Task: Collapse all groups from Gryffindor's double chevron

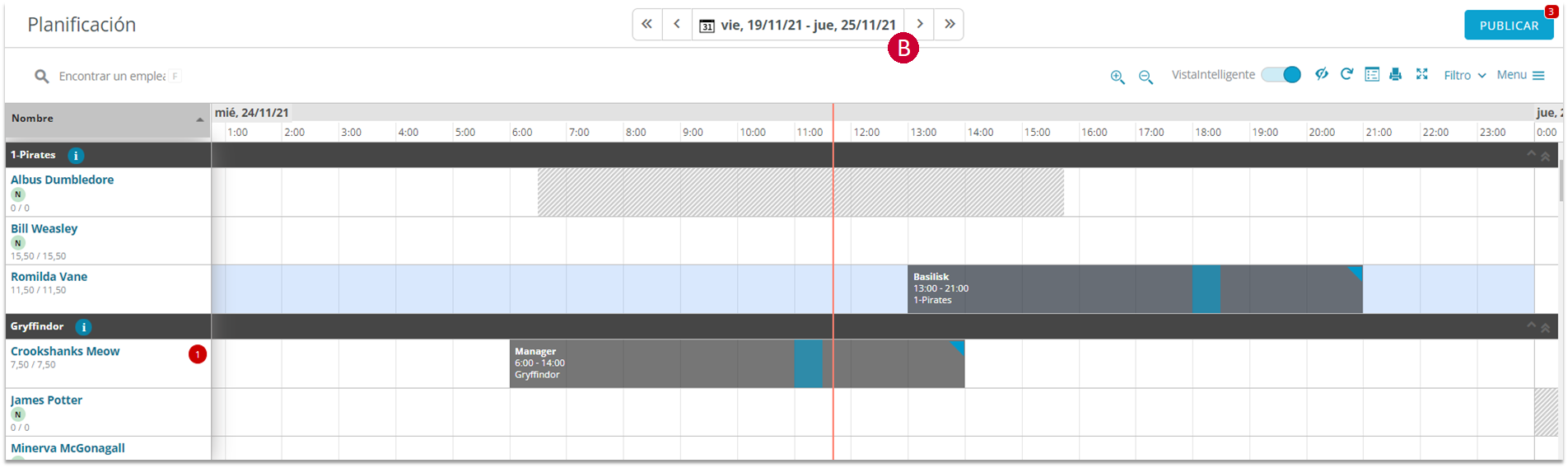Action: tap(1546, 328)
